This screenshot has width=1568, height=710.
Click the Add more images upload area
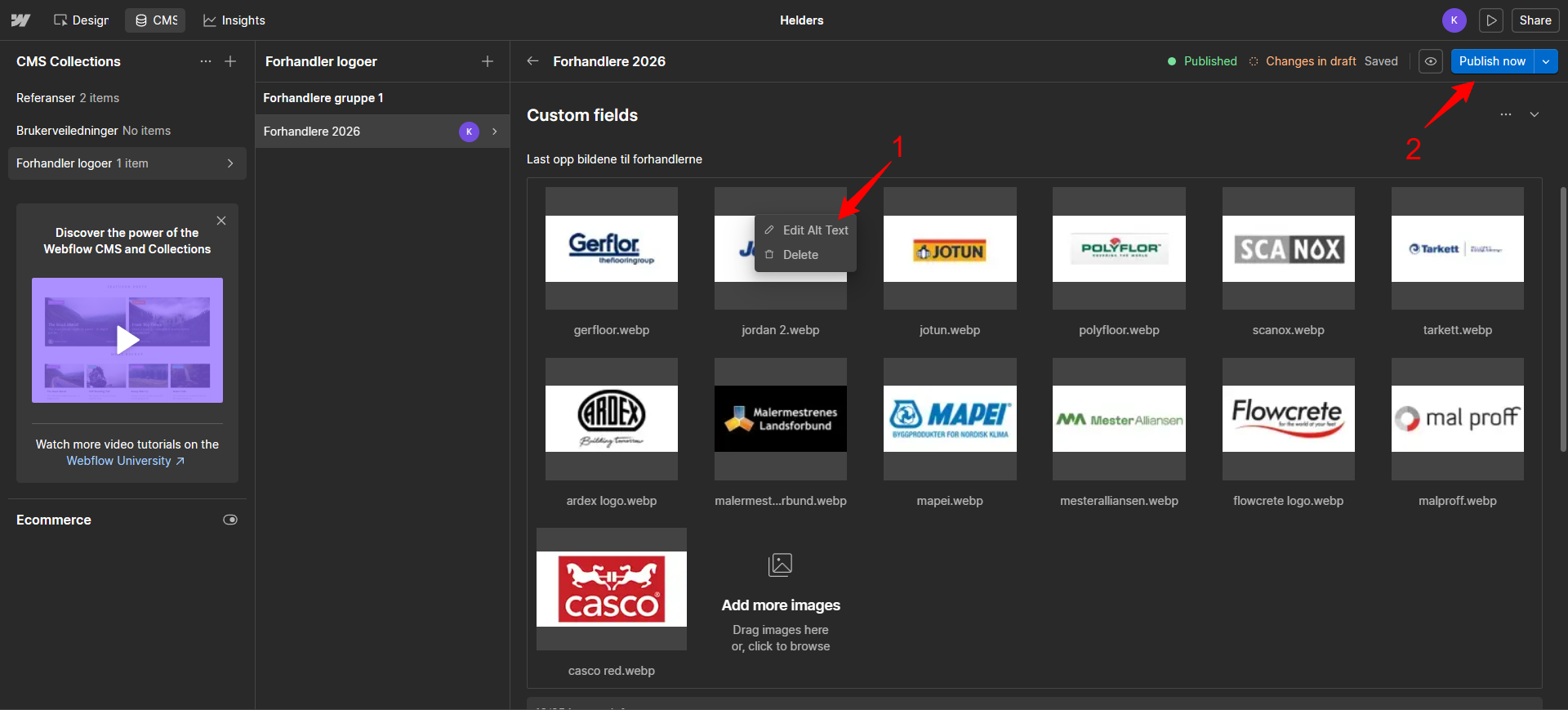(781, 603)
